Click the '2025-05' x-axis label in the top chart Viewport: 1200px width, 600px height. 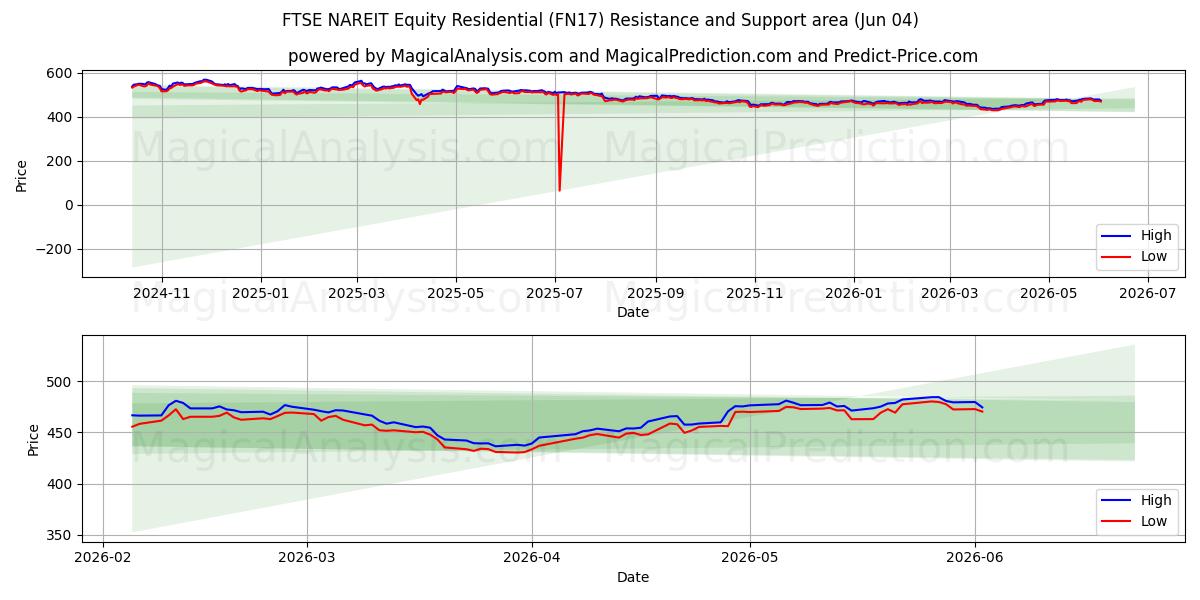click(x=456, y=295)
